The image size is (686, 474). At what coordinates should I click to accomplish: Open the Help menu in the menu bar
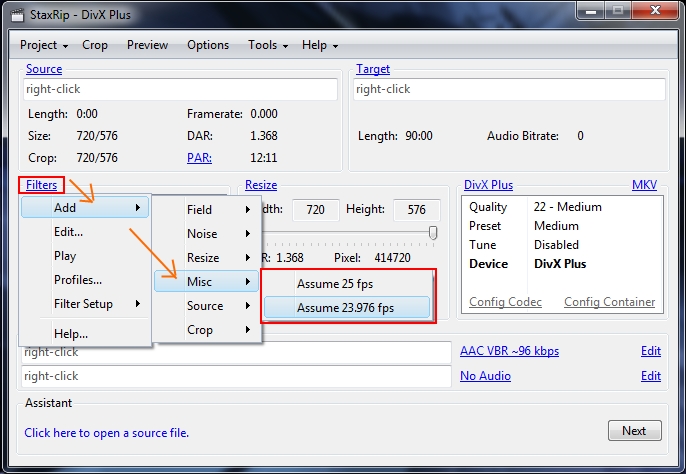pyautogui.click(x=320, y=45)
